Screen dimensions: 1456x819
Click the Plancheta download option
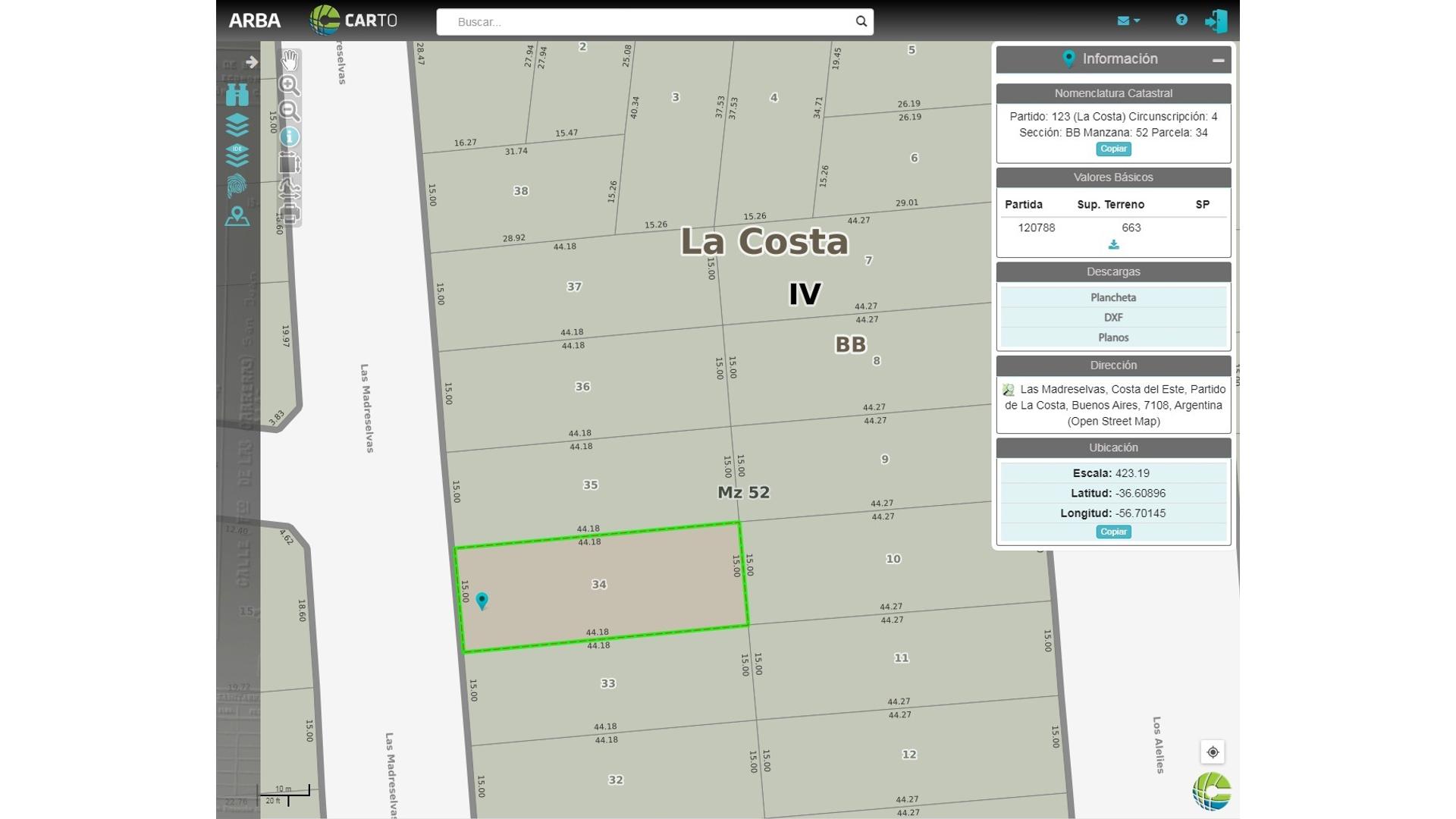tap(1113, 297)
